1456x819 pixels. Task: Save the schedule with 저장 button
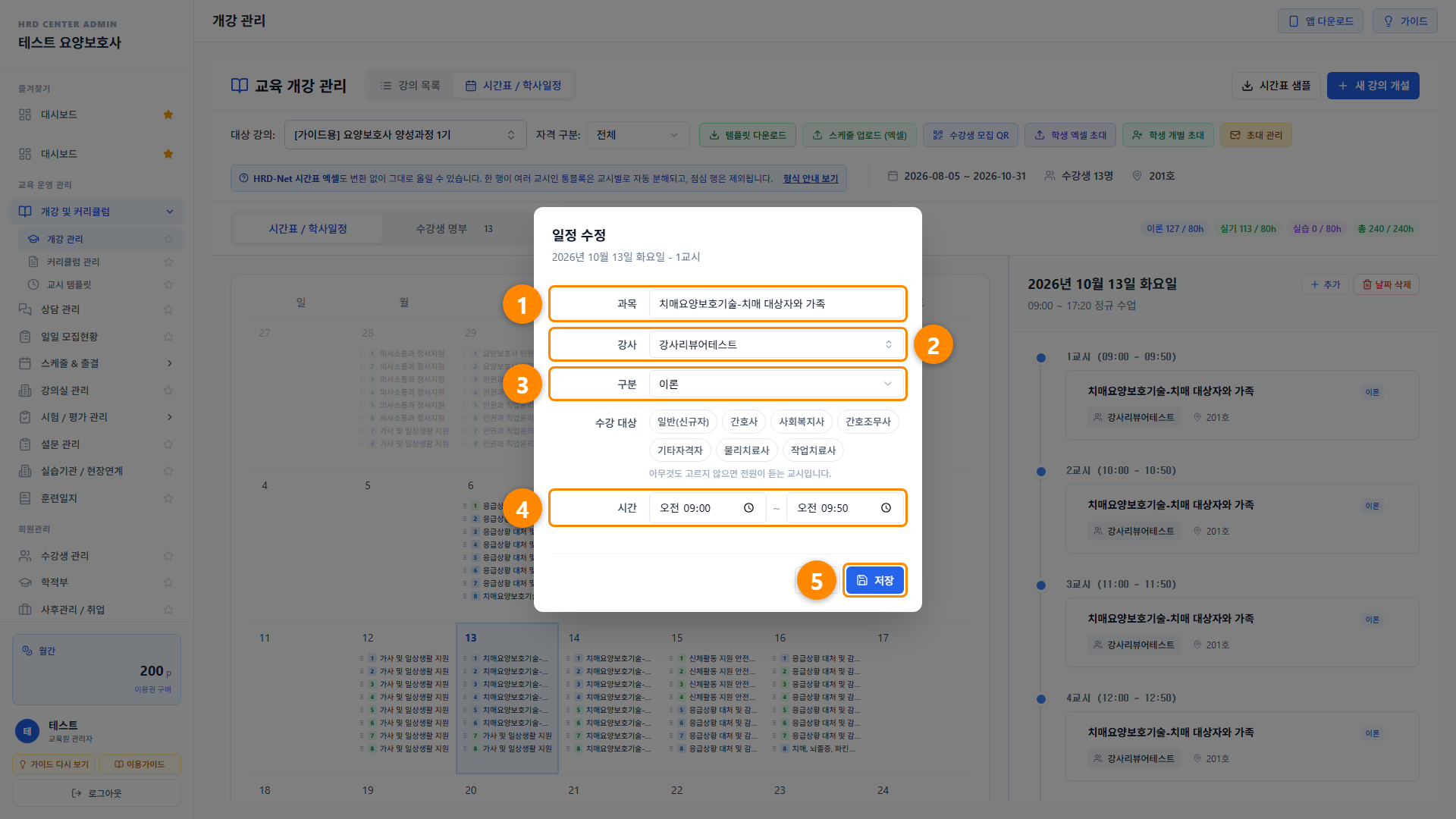[874, 580]
